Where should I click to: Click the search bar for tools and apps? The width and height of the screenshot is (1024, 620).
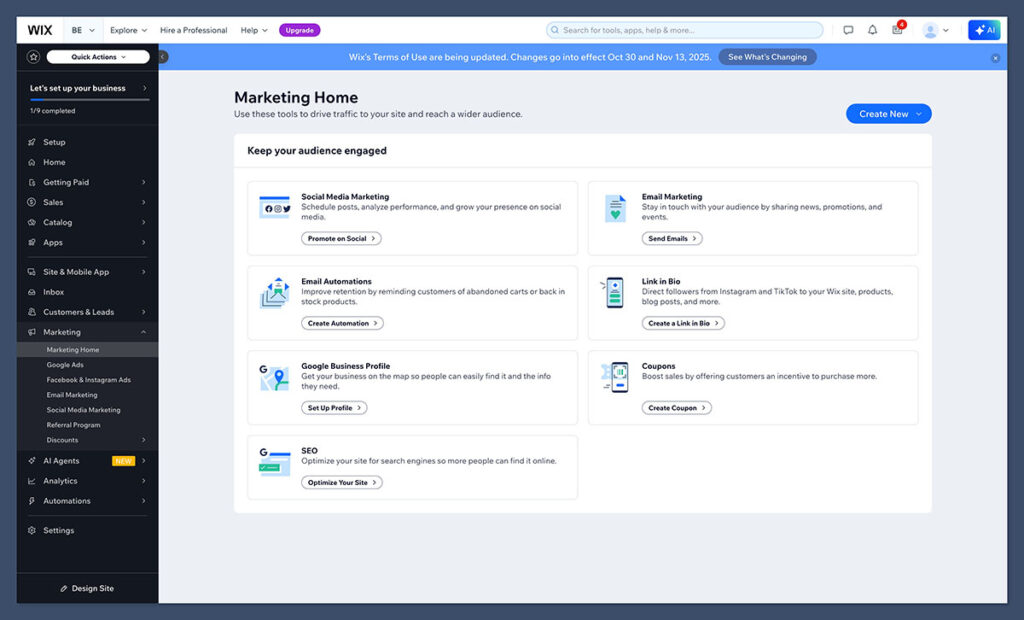[683, 29]
